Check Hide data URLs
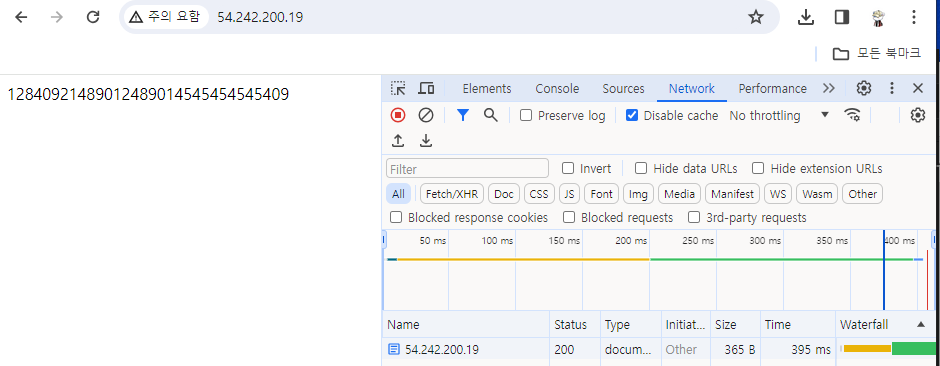The image size is (940, 366). [641, 168]
